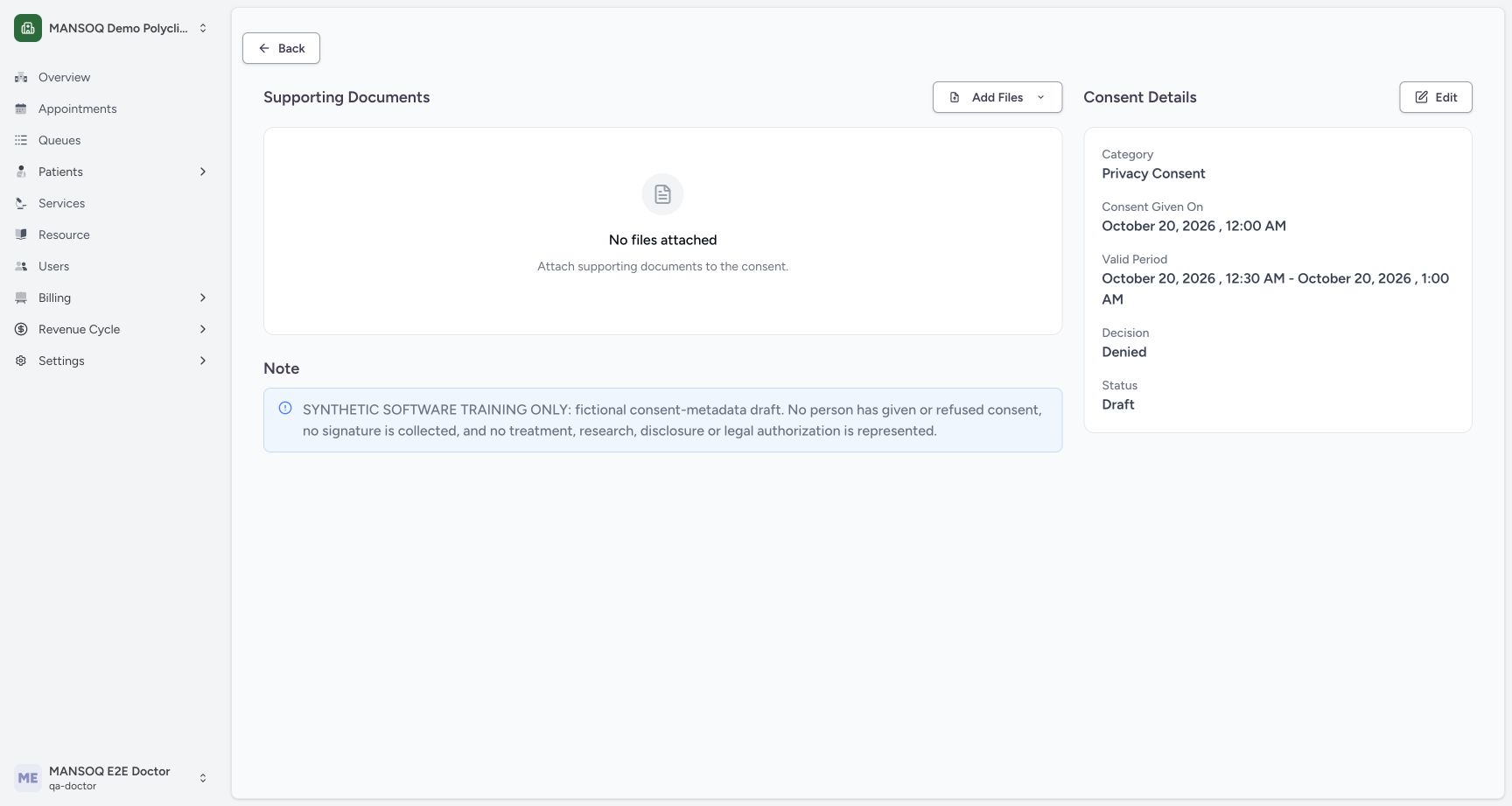The height and width of the screenshot is (806, 1512).
Task: Select Services in the sidebar
Action: pos(112,203)
